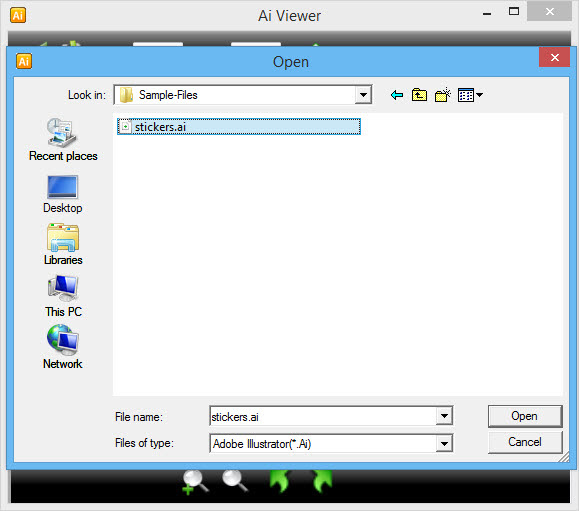Create a new folder icon

point(443,95)
